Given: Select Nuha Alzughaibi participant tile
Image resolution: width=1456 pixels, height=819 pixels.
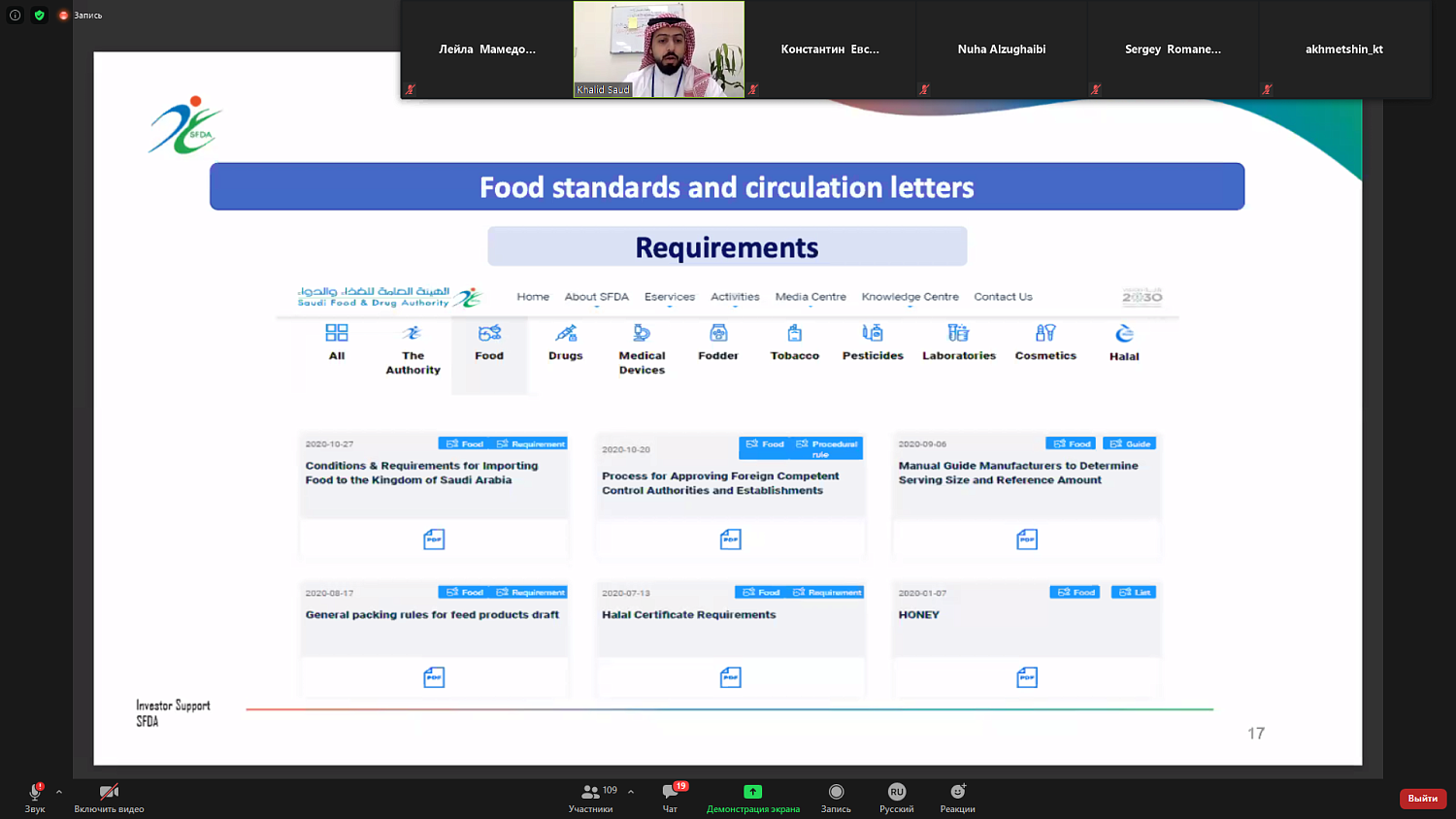Looking at the screenshot, I should coord(1002,49).
